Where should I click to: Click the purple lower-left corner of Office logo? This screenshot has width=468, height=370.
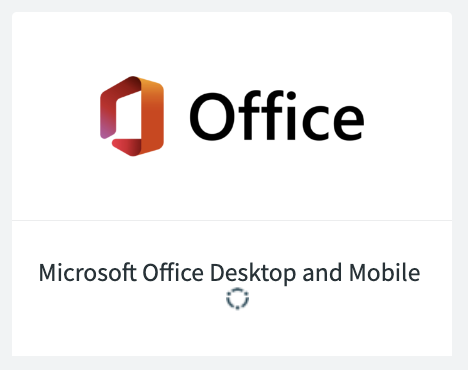click(106, 131)
